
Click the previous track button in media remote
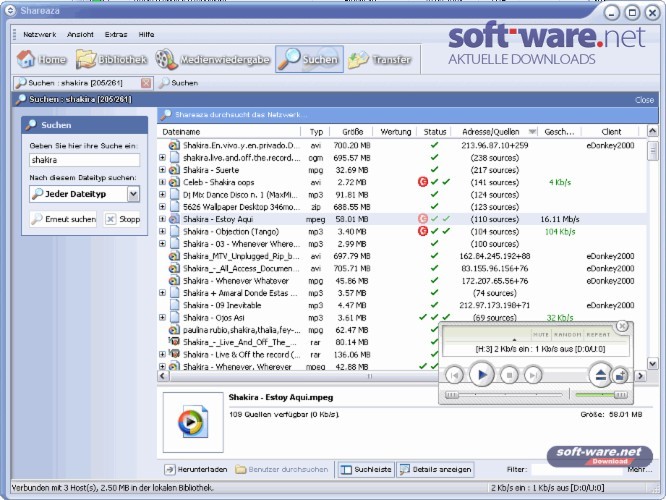pyautogui.click(x=454, y=375)
